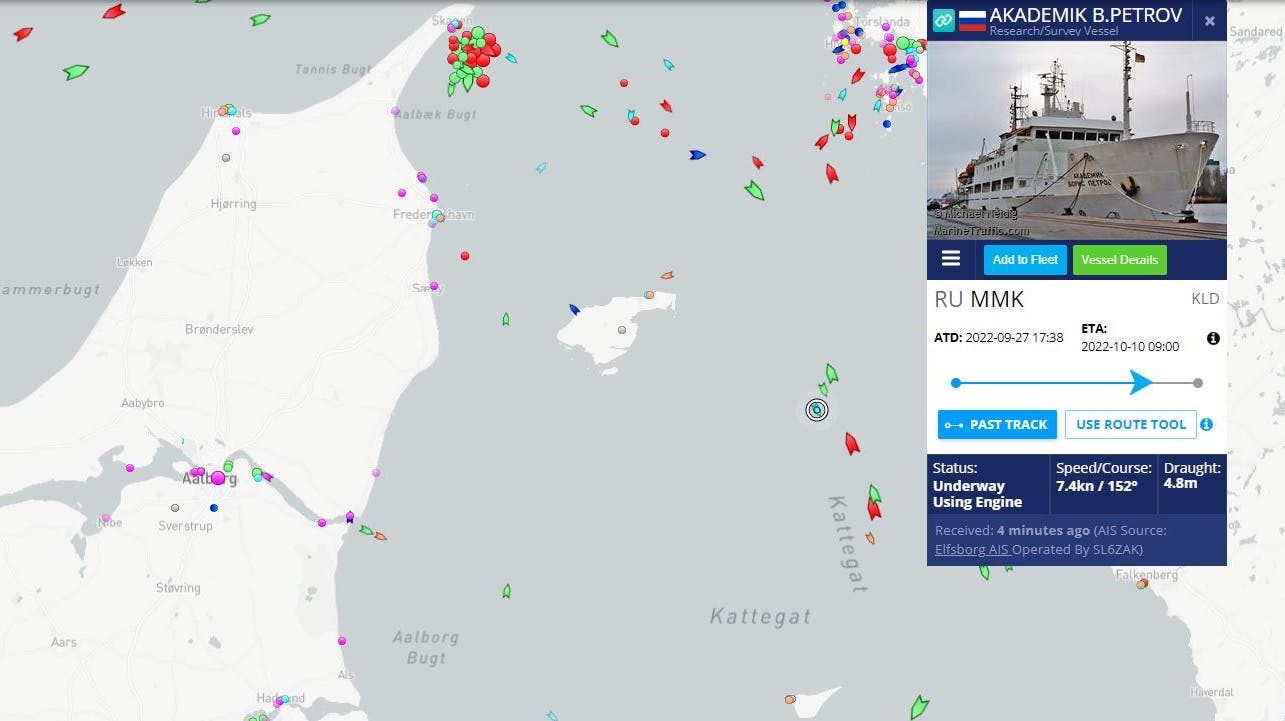This screenshot has height=721, width=1285.
Task: Click the Akademik B.Petrov vessel photo
Action: coord(1076,140)
